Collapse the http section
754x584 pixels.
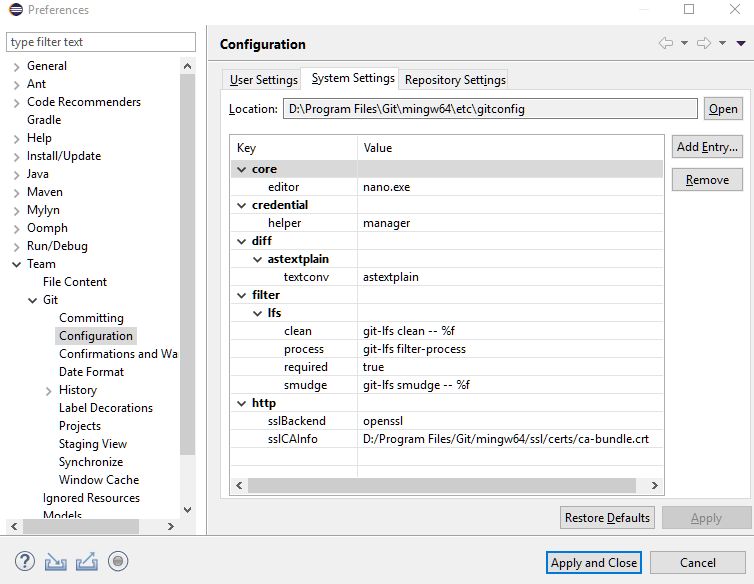point(241,404)
